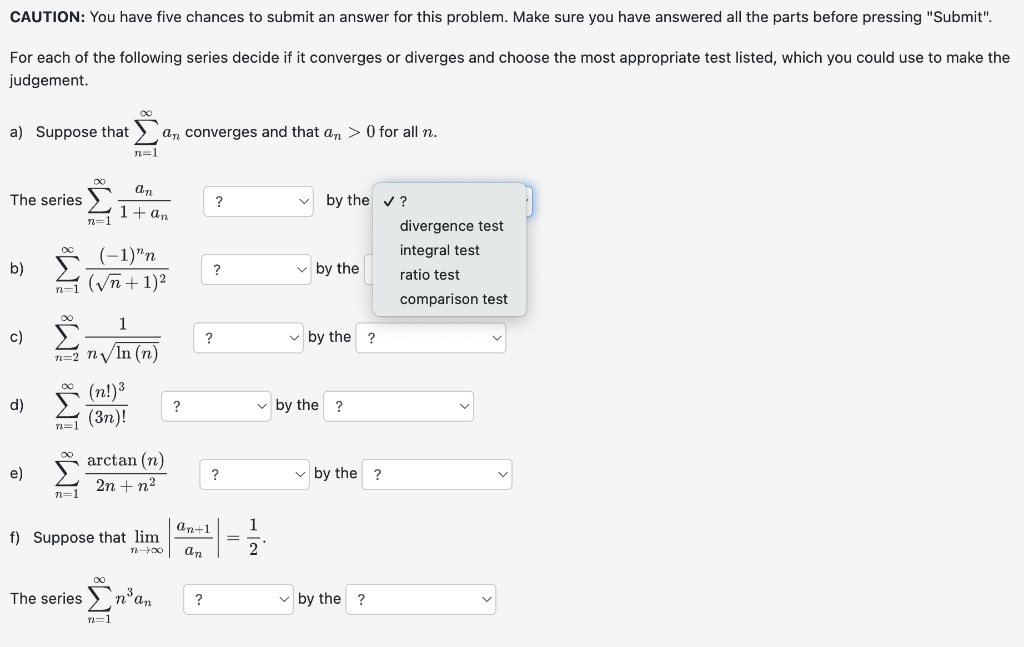Screen dimensions: 1024x647
Task: Open part e's converge/diverge dropdown
Action: click(254, 474)
